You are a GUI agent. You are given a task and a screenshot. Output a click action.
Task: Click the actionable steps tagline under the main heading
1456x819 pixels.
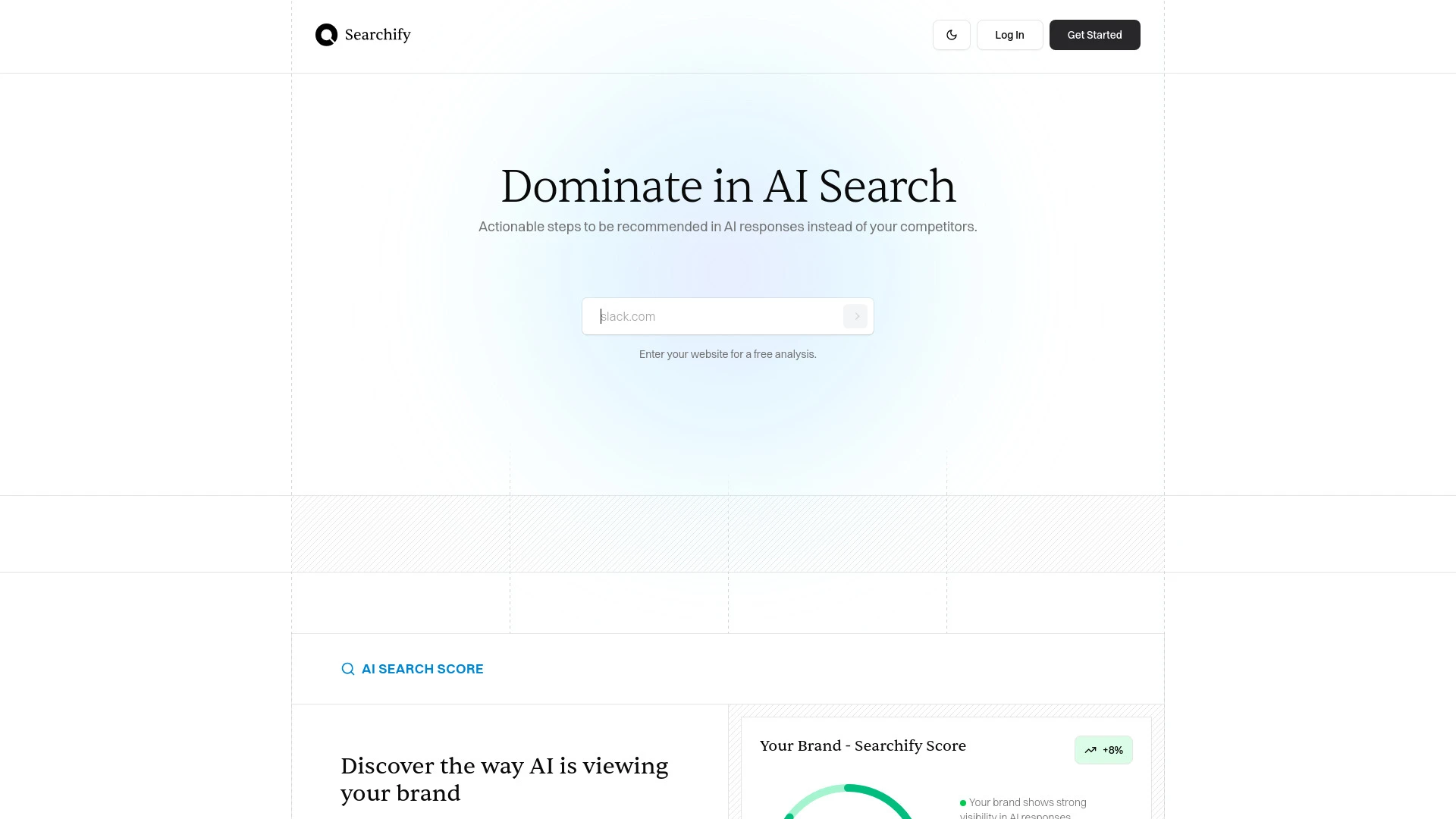pyautogui.click(x=727, y=226)
